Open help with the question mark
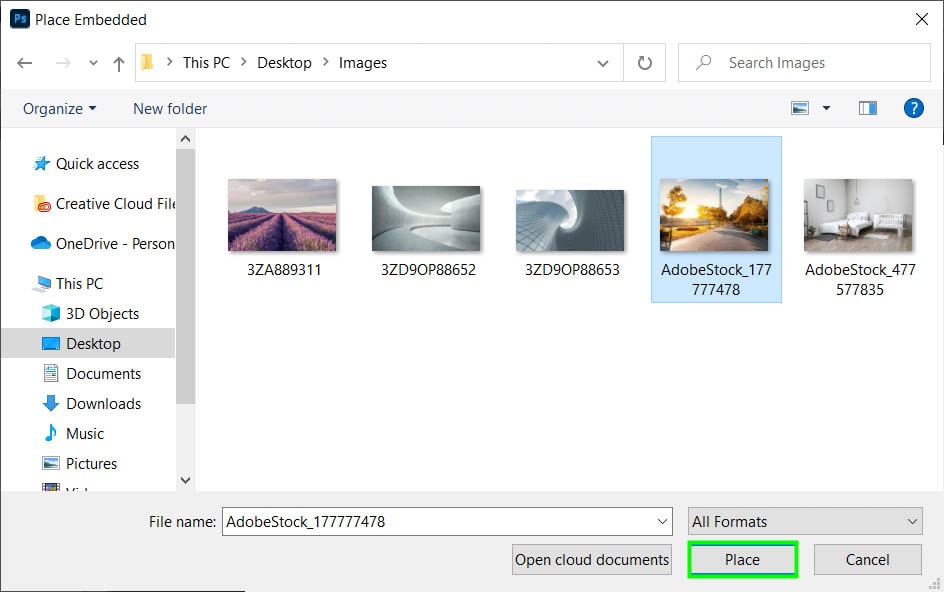944x592 pixels. 913,108
